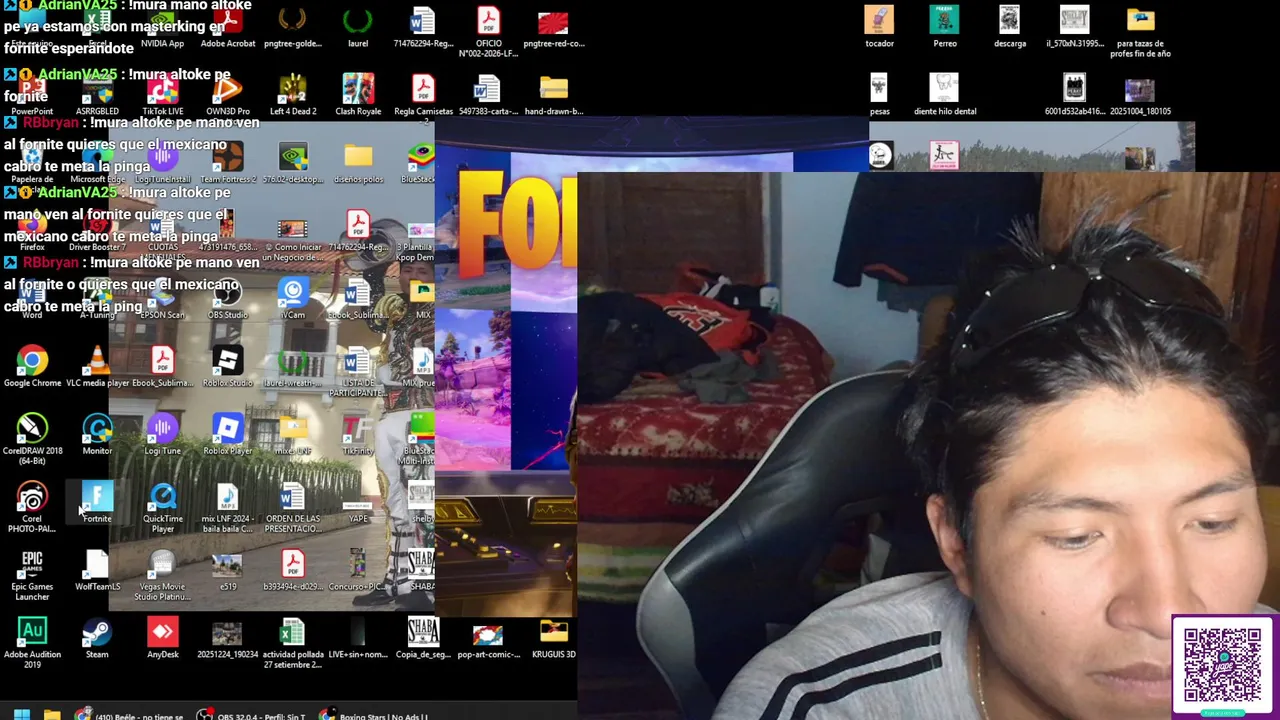Open the EPSON Scan shortcut
The width and height of the screenshot is (1280, 720).
click(162, 299)
